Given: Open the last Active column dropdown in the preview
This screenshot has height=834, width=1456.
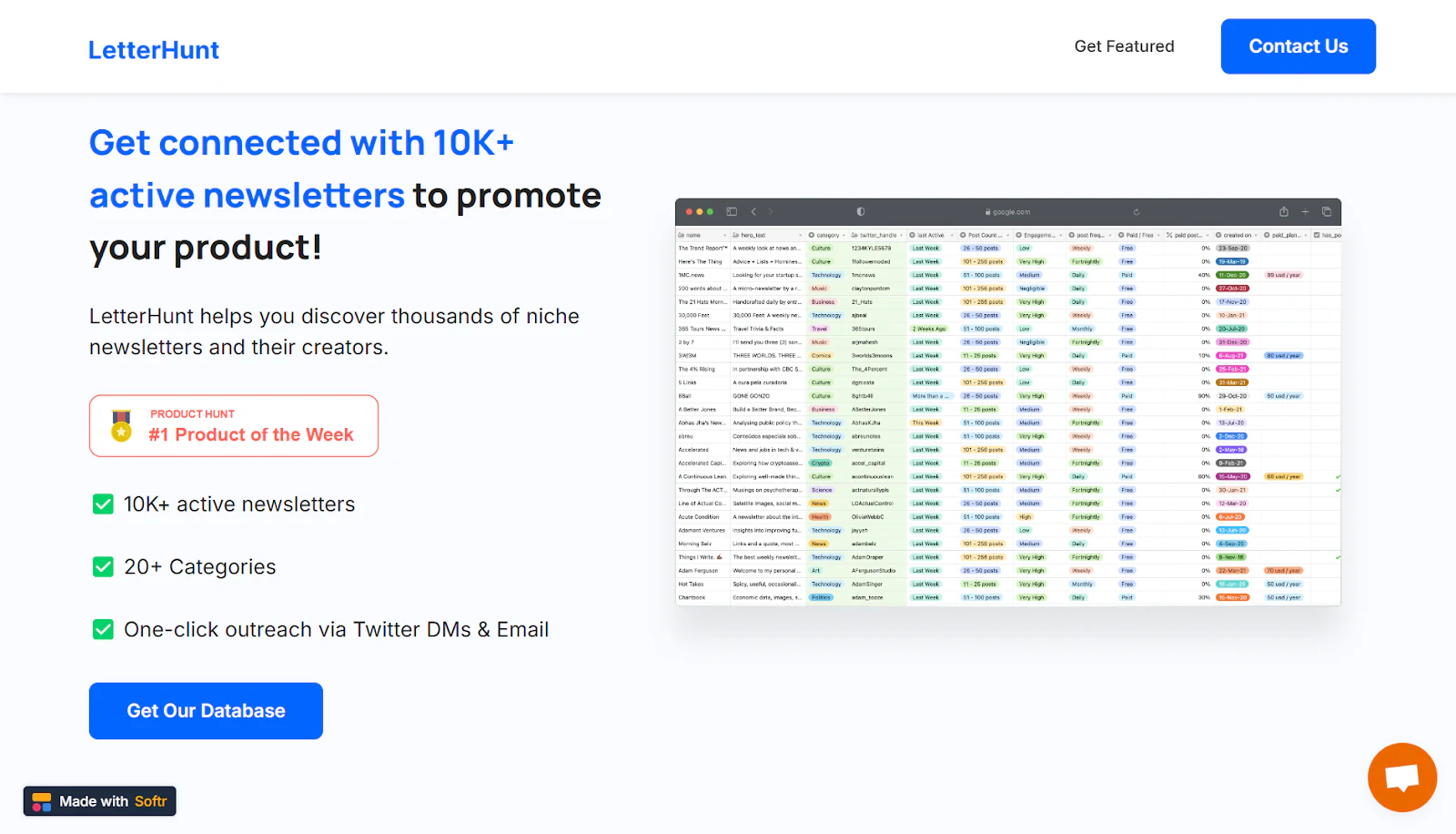Looking at the screenshot, I should (x=952, y=235).
